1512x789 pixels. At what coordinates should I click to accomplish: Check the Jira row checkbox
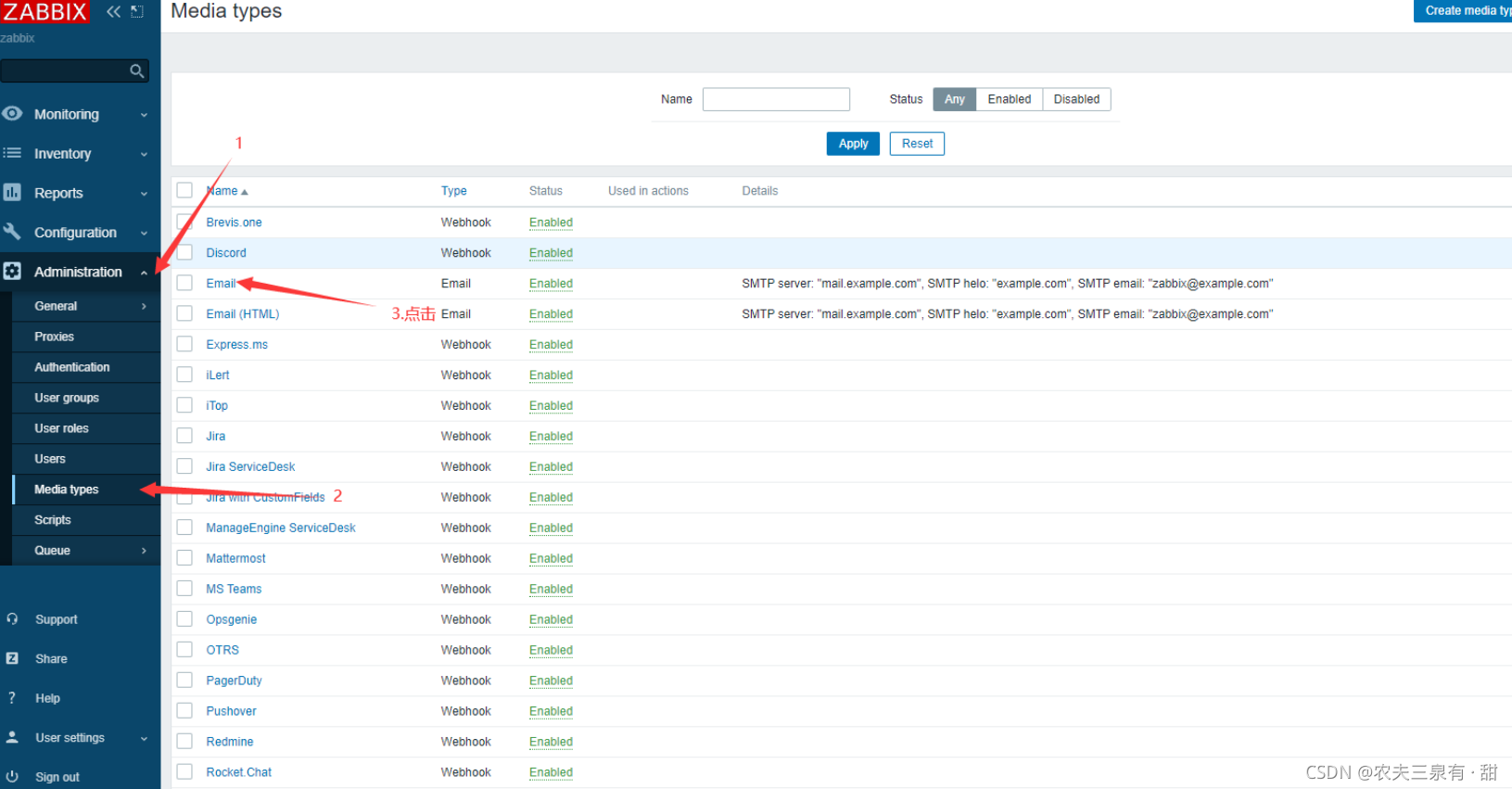[x=184, y=436]
